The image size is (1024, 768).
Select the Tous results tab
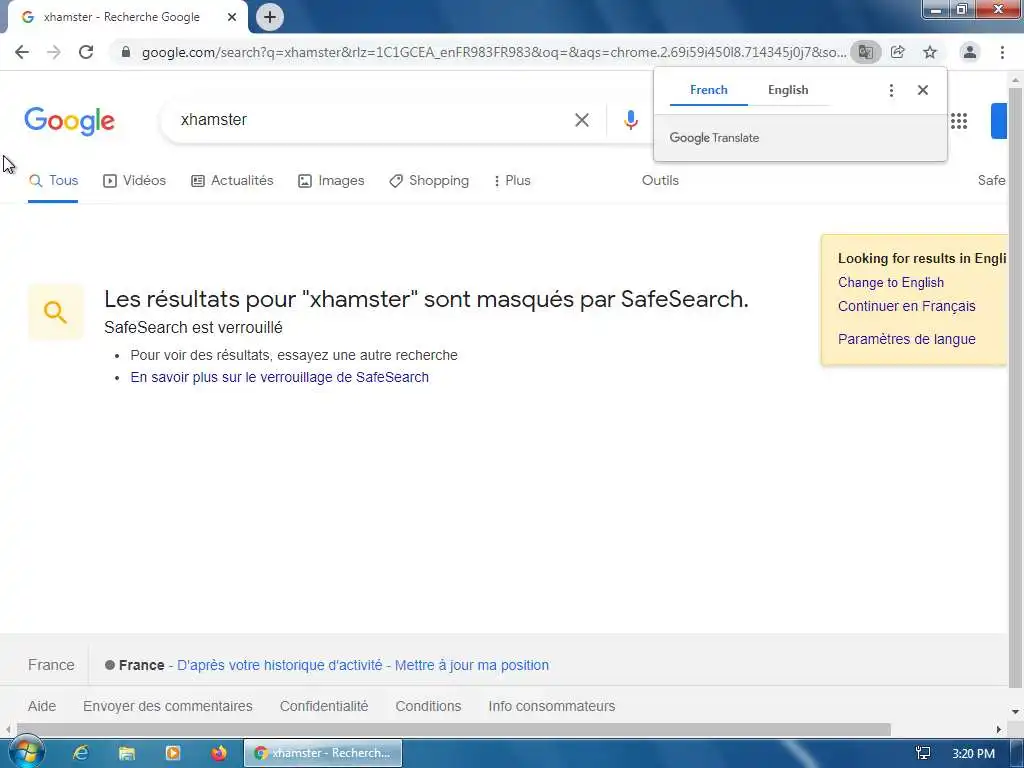coord(54,181)
